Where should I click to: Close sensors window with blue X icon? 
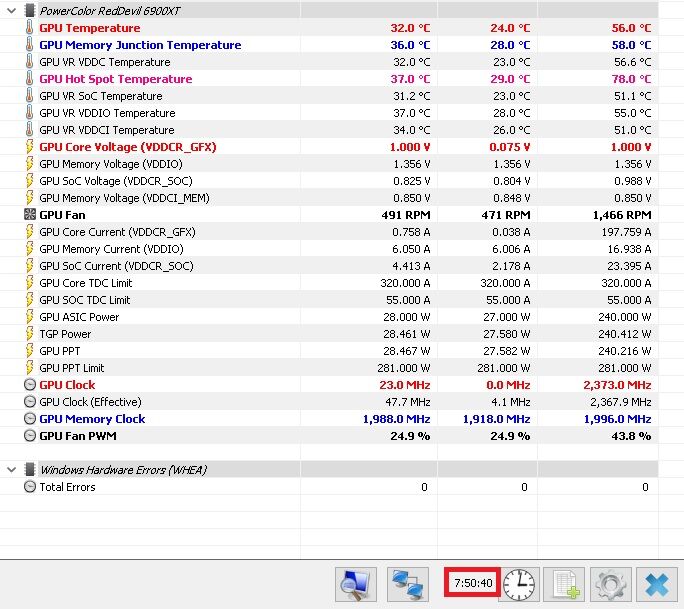[657, 584]
